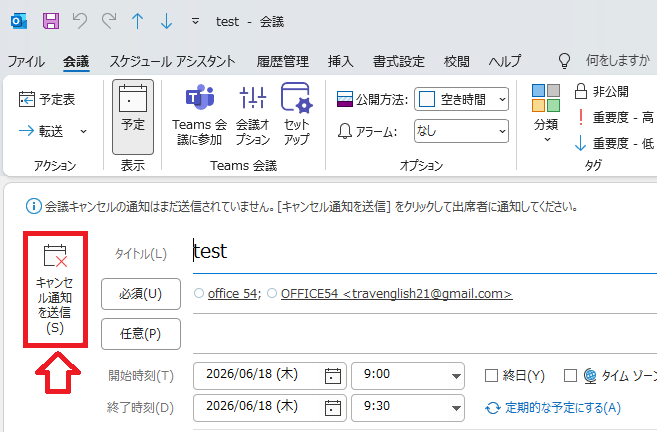Mark the meeting as 非公開
The image size is (657, 432).
point(601,91)
